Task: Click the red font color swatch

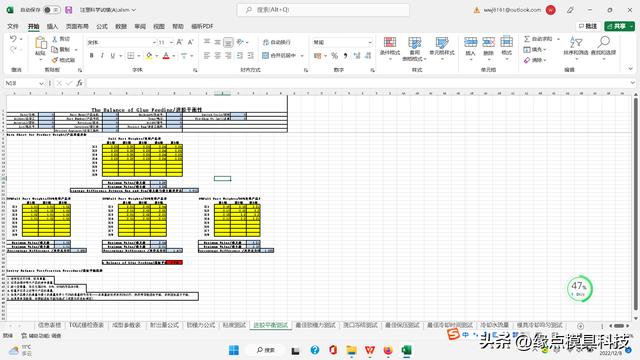Action: click(166, 56)
